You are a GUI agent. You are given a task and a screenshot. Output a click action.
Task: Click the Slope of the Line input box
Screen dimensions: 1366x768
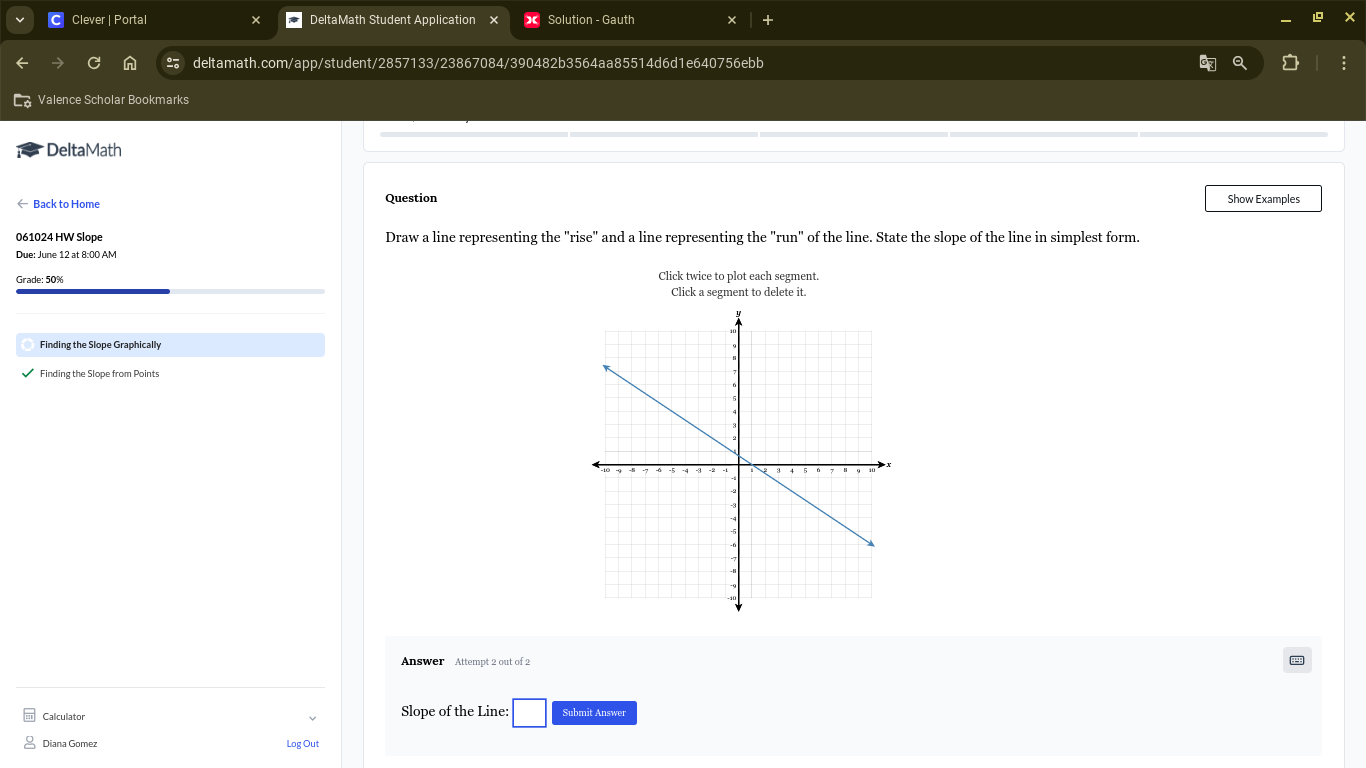point(529,713)
